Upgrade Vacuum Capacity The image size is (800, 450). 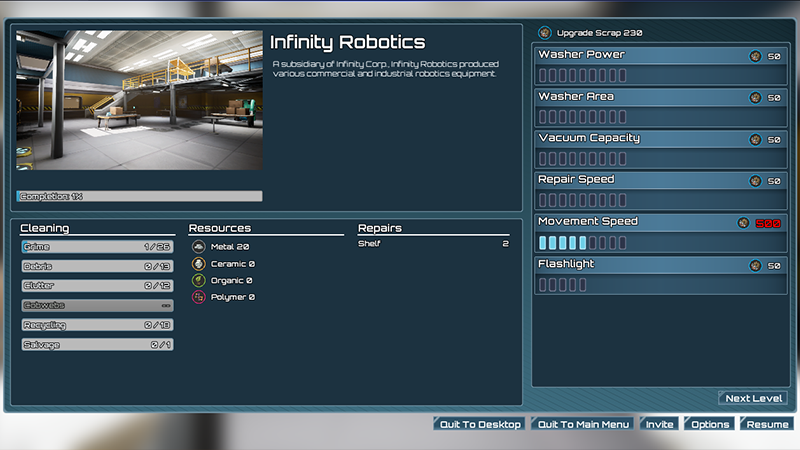[x=660, y=139]
